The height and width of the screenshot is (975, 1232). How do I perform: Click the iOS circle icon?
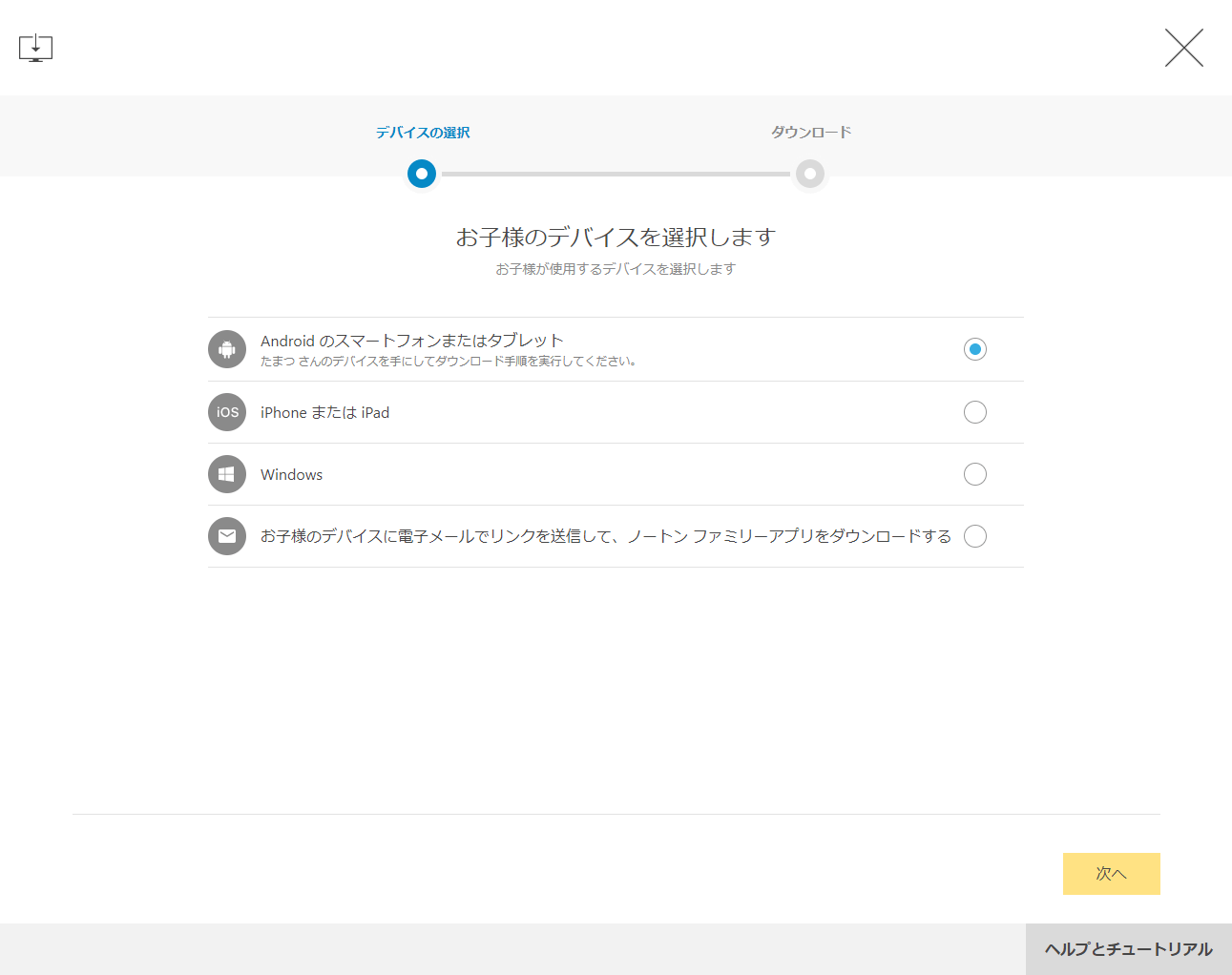click(227, 412)
